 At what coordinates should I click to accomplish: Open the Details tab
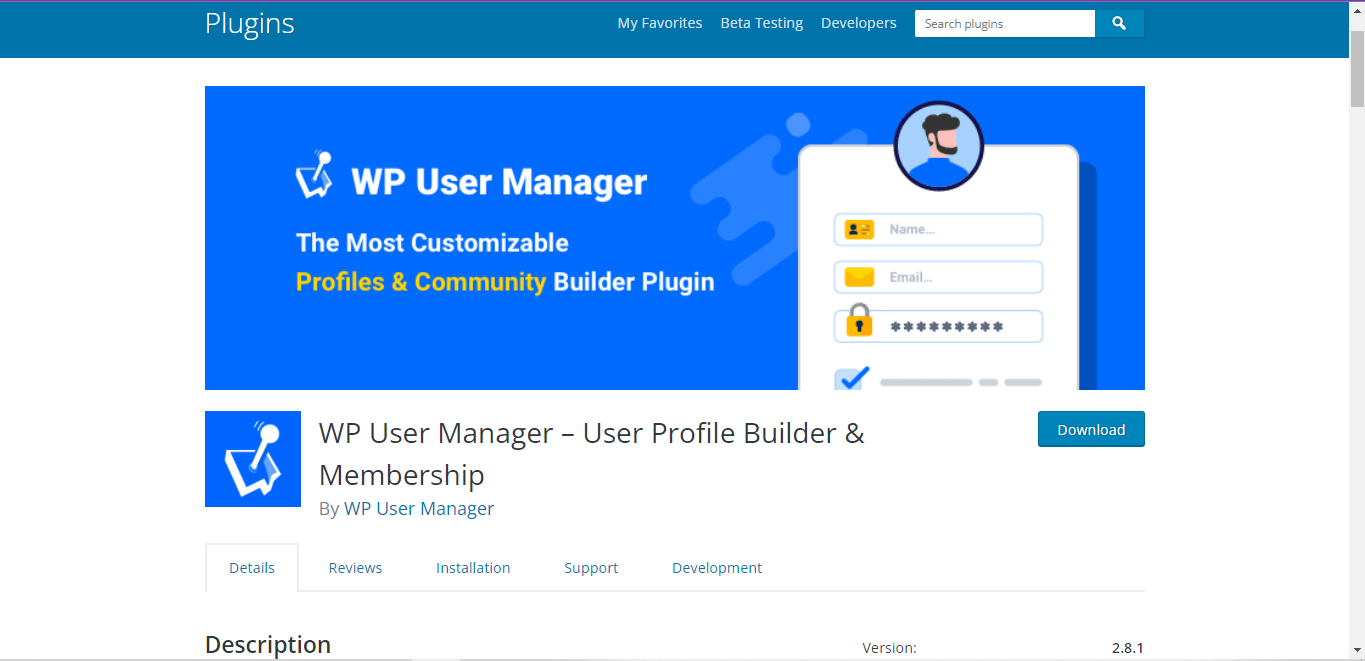[252, 568]
